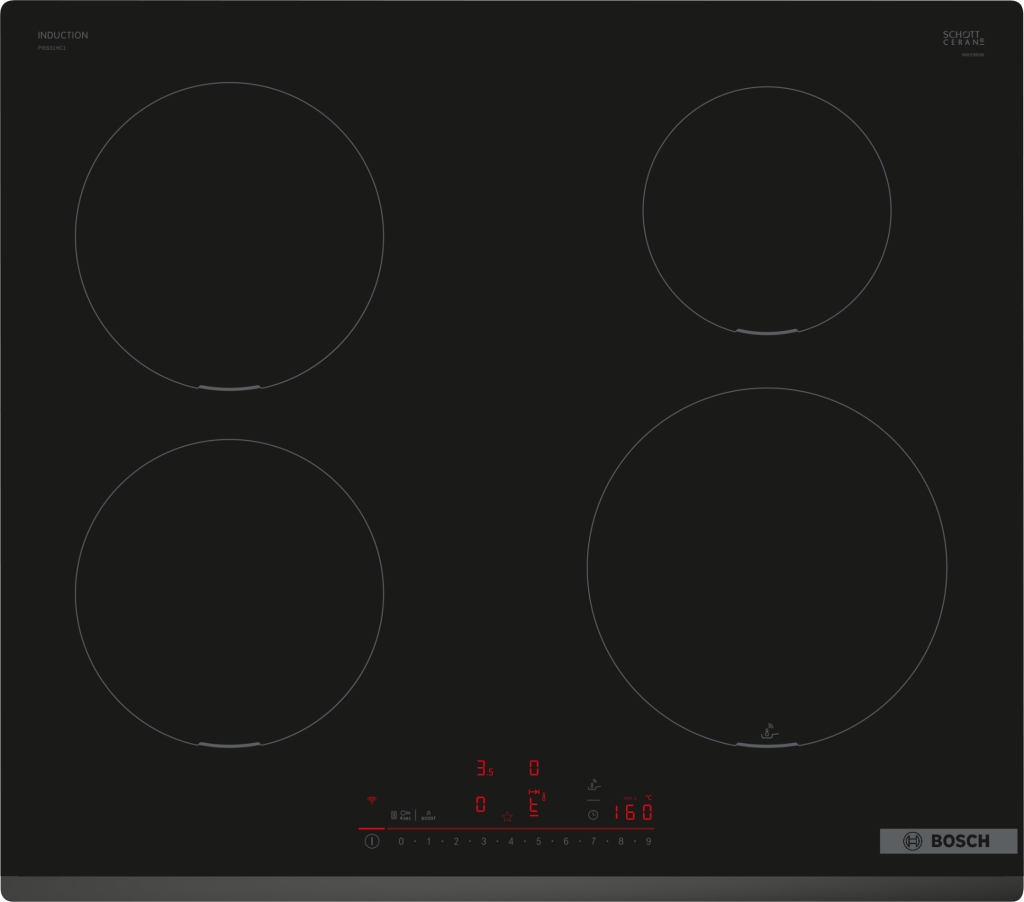Tap the red star favourite icon
The image size is (1024, 902).
[507, 816]
